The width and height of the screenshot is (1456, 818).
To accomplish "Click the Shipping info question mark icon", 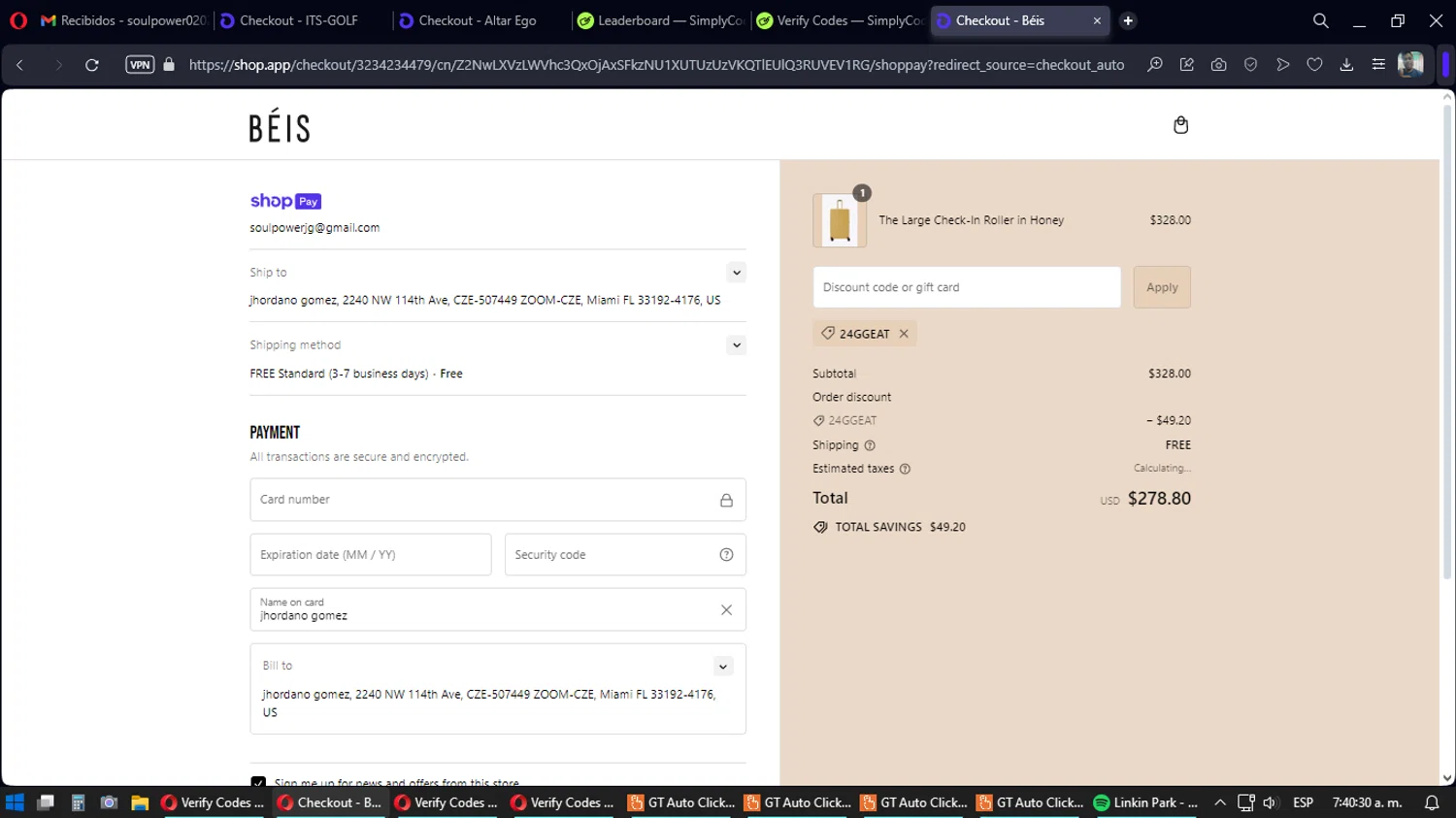I will (x=870, y=445).
